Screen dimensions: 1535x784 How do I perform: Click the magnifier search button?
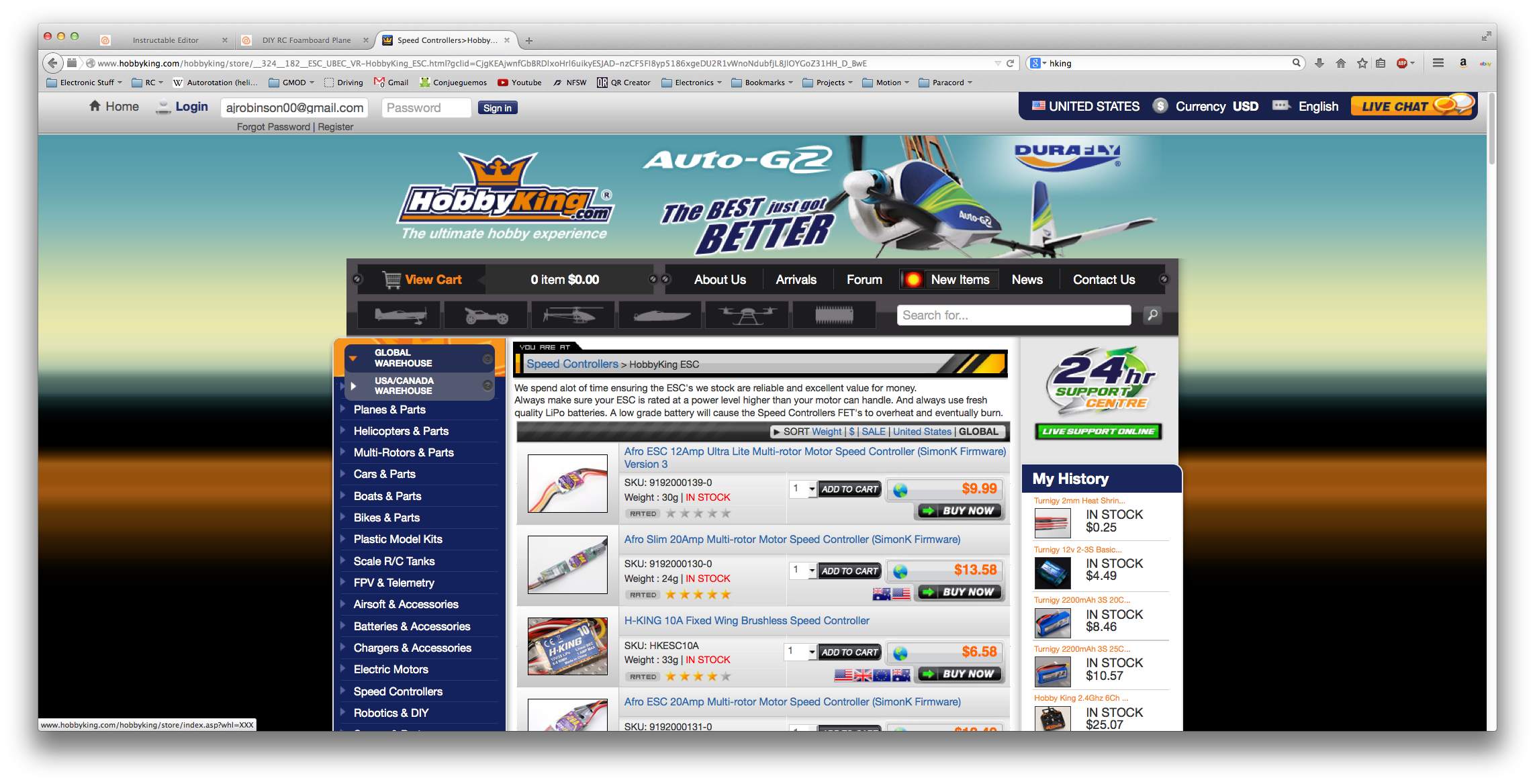click(x=1152, y=315)
